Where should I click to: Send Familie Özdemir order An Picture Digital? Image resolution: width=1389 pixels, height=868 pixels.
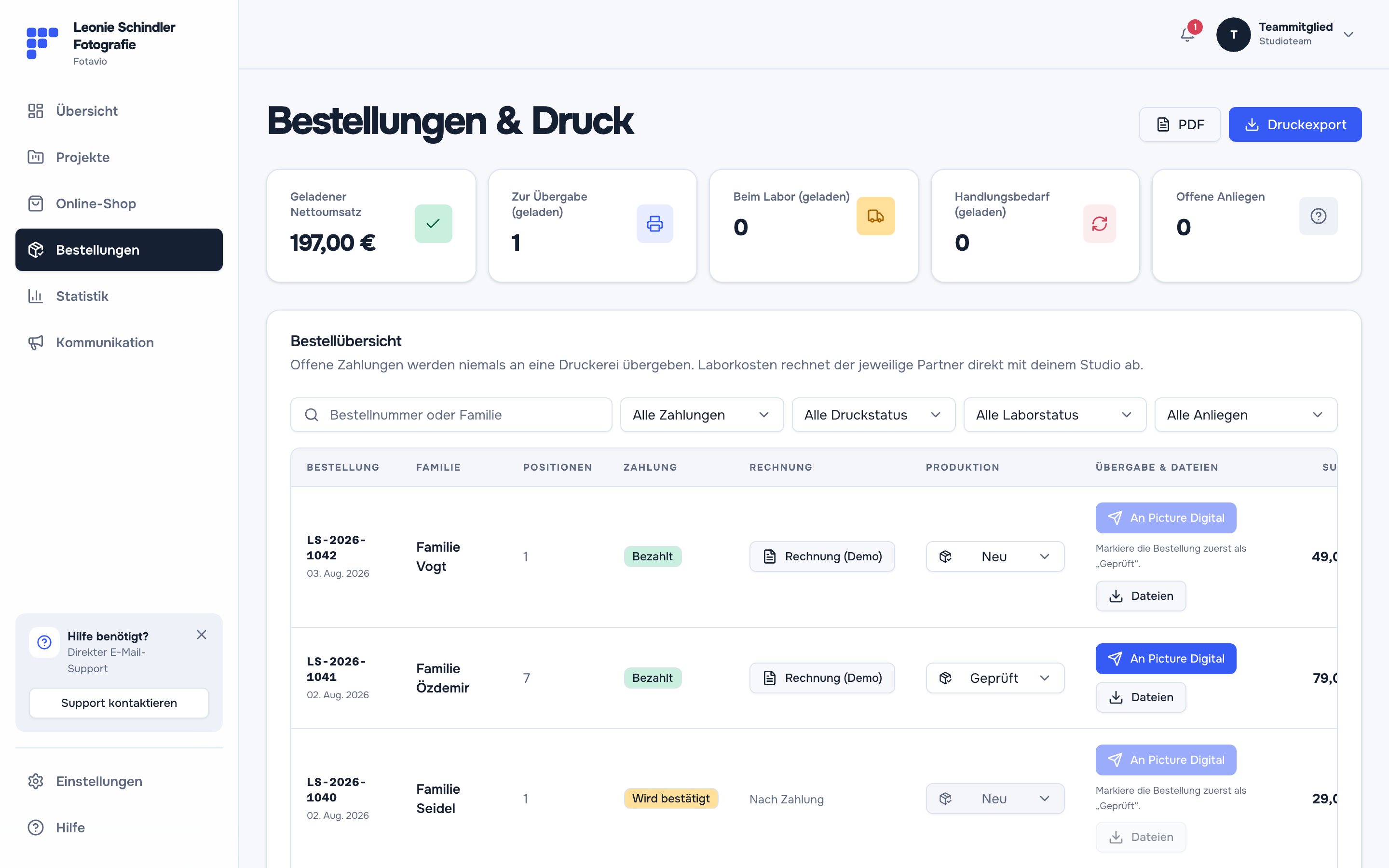pyautogui.click(x=1166, y=658)
